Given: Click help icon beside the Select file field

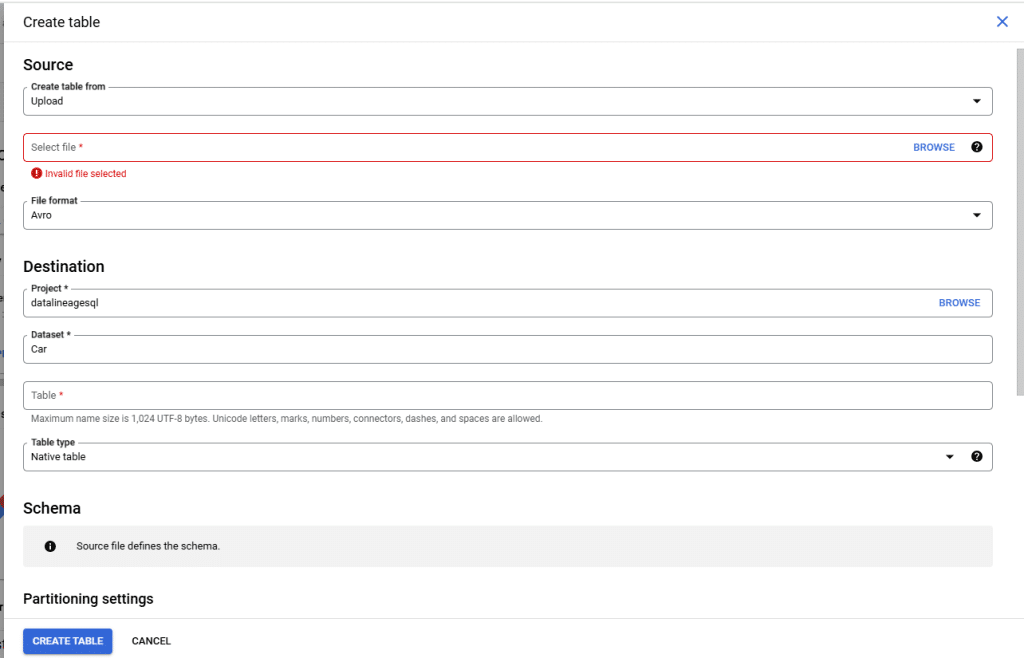Looking at the screenshot, I should 977,147.
